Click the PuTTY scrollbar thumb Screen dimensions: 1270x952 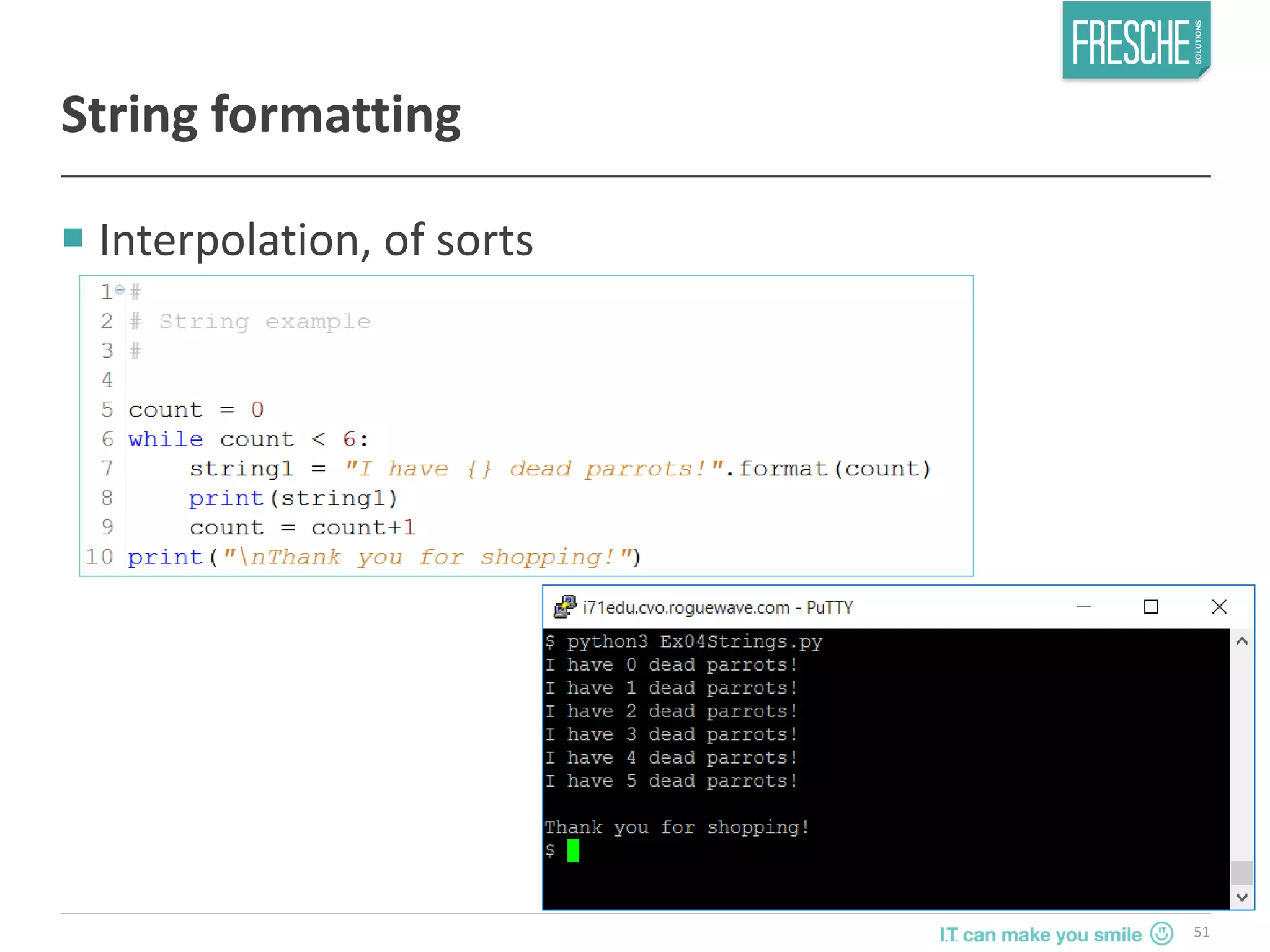(x=1242, y=873)
